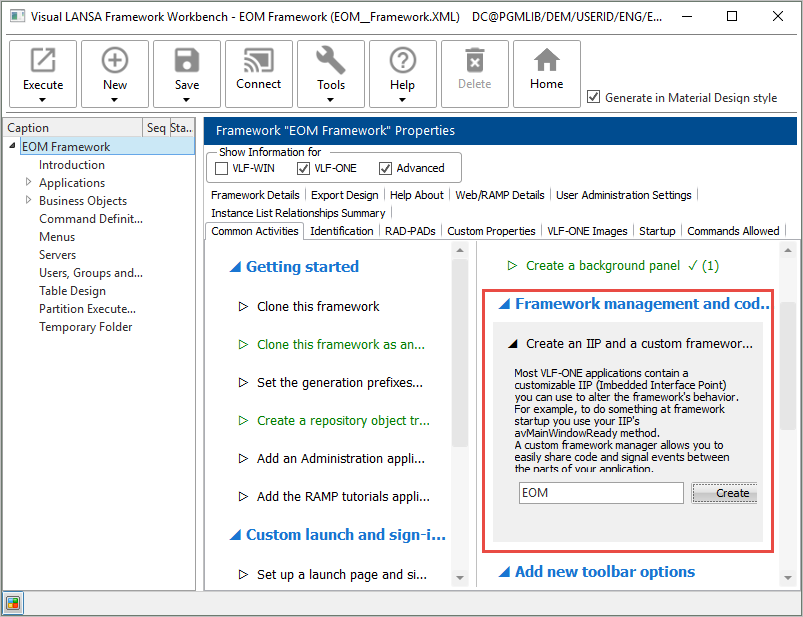803x617 pixels.
Task: Open the Help dropdown arrow
Action: coord(403,100)
